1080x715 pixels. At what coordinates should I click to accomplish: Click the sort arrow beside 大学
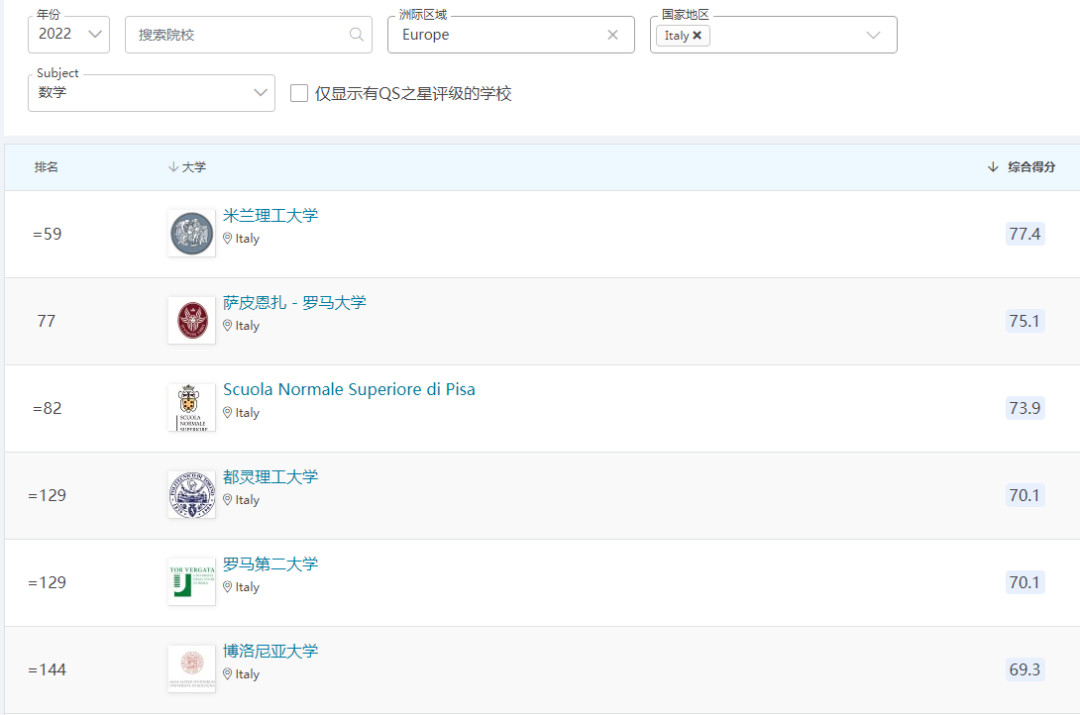(173, 167)
